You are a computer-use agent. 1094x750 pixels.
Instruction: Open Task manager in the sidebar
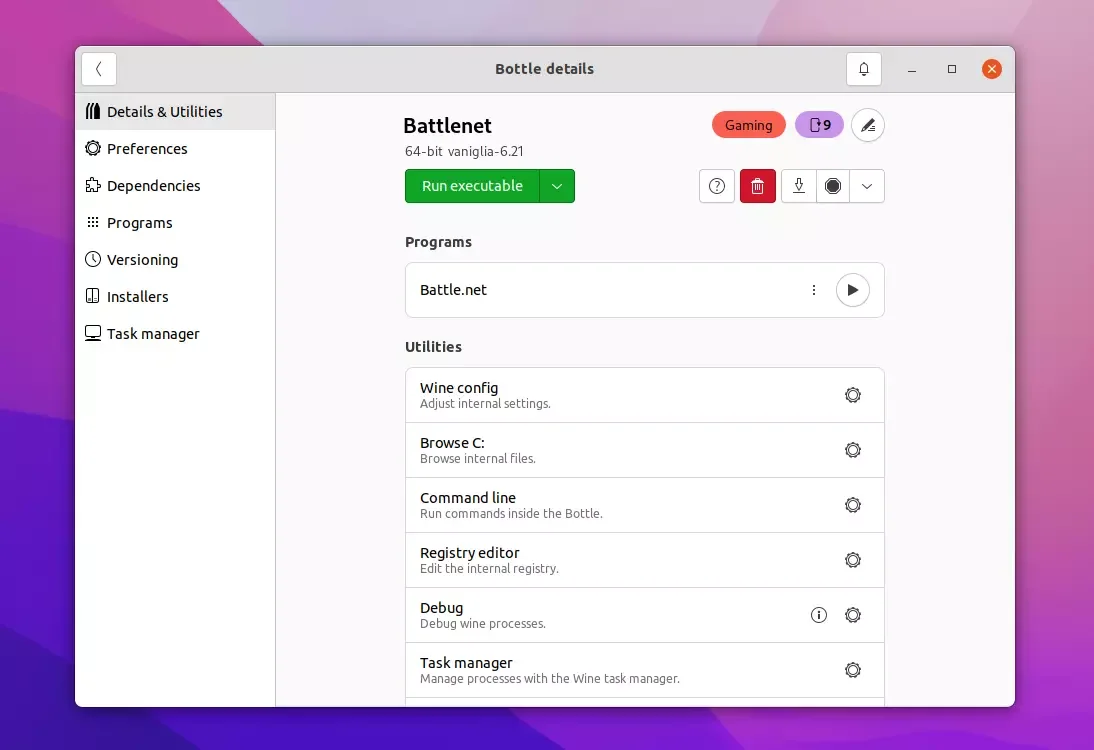pyautogui.click(x=175, y=333)
